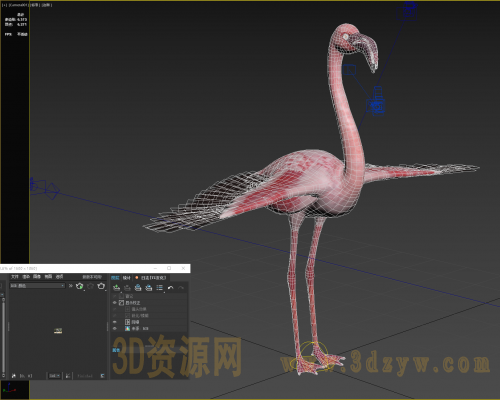
Task: Click the FPS statistic in the viewport overlay
Action: click(16, 34)
